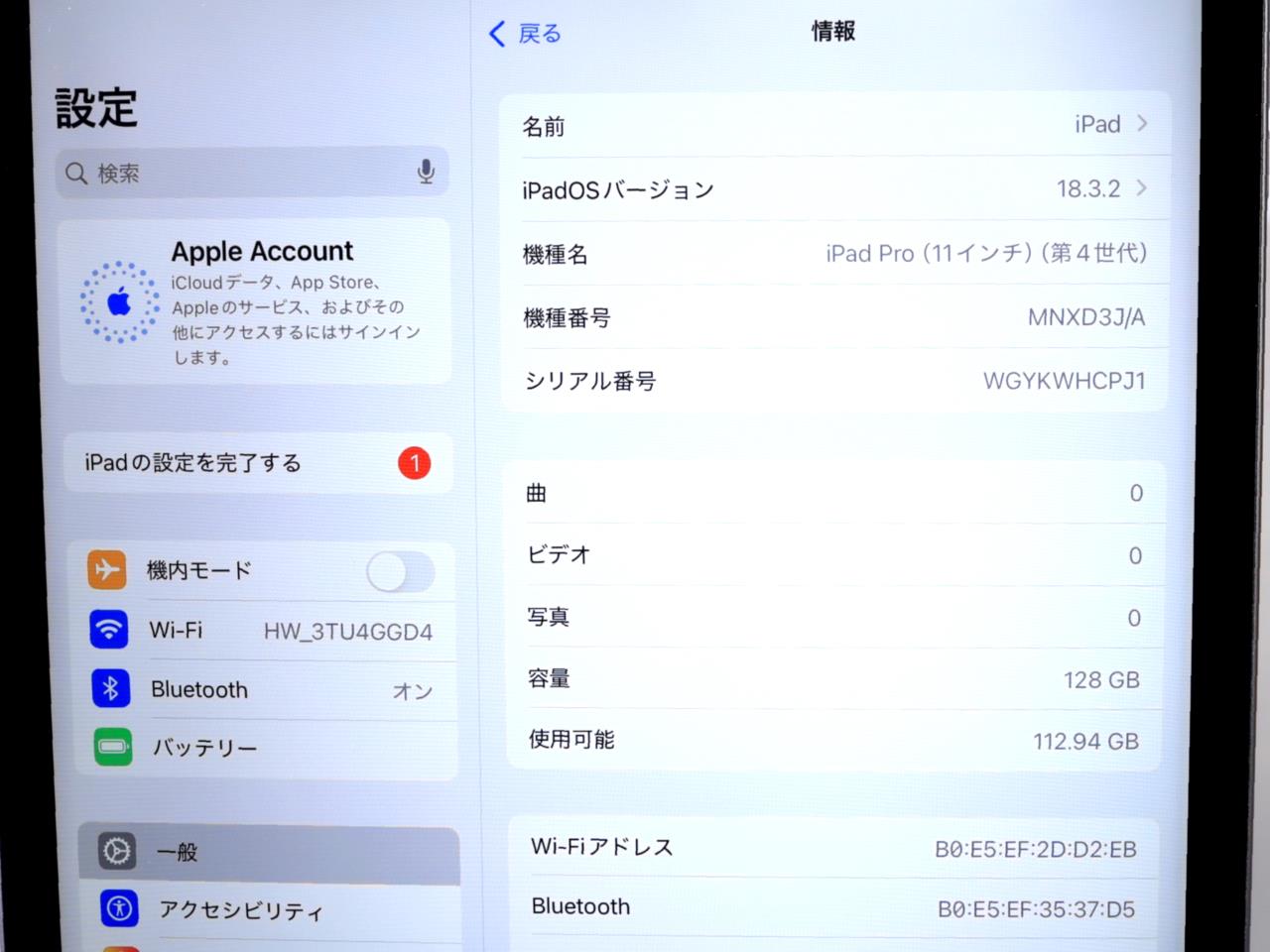Click the red notification badge 1
The height and width of the screenshot is (952, 1270).
point(415,463)
